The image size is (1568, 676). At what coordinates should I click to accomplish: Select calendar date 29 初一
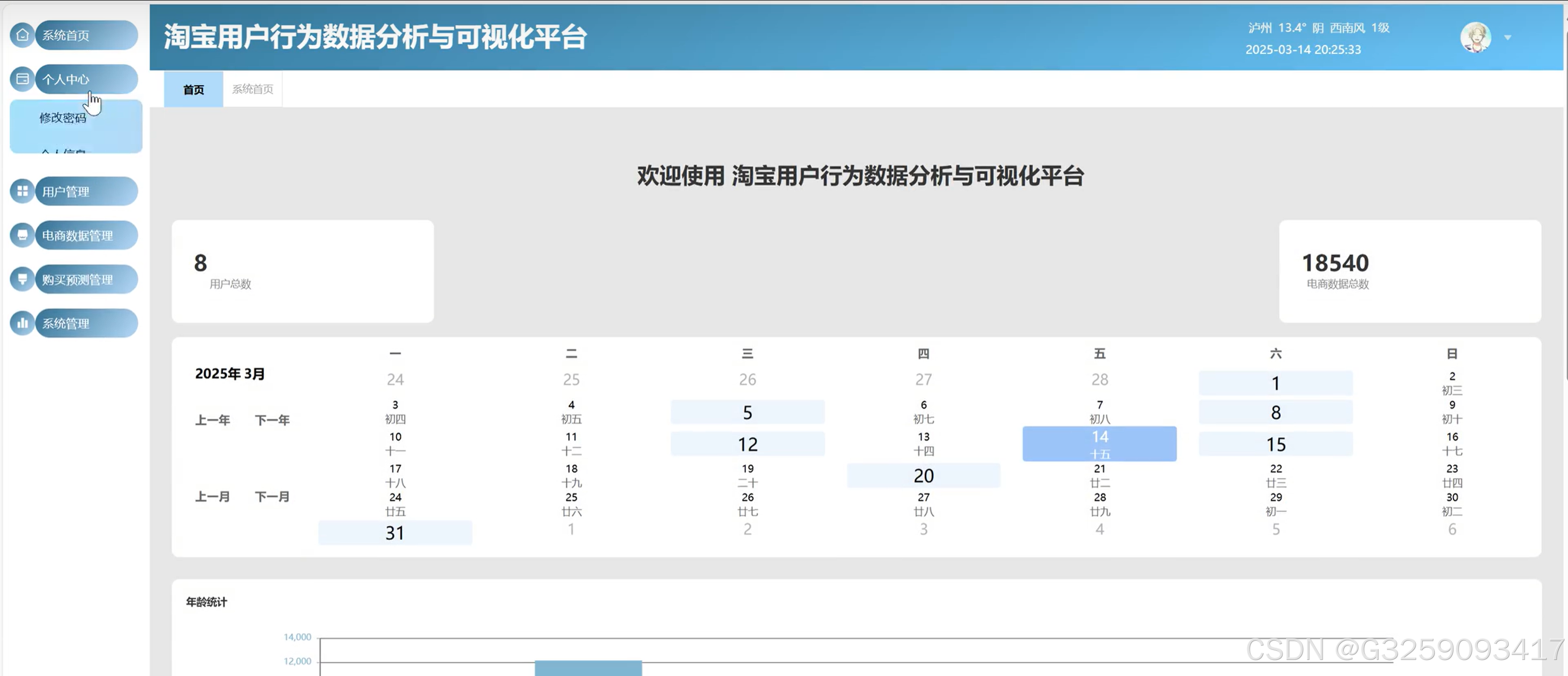pyautogui.click(x=1276, y=505)
